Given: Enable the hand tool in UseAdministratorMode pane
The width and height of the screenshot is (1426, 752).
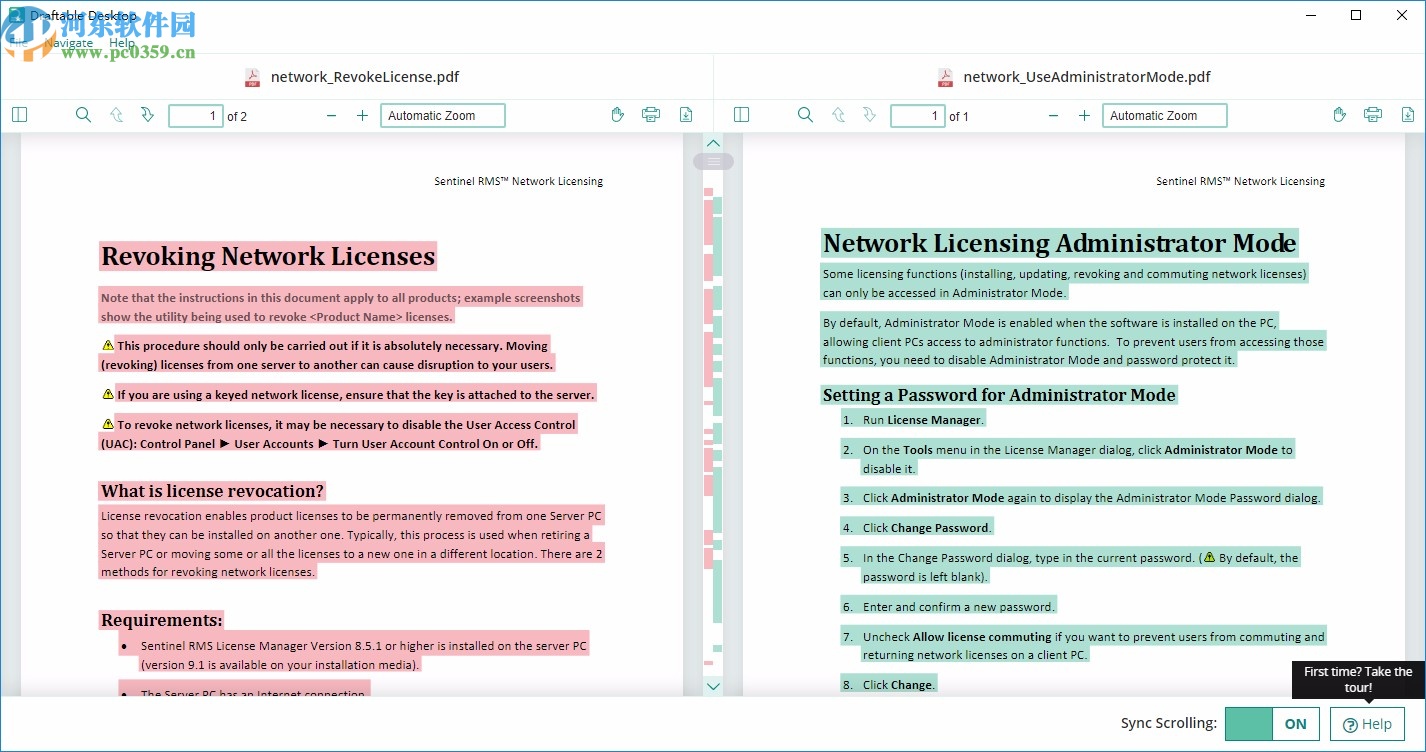Looking at the screenshot, I should pyautogui.click(x=1340, y=115).
